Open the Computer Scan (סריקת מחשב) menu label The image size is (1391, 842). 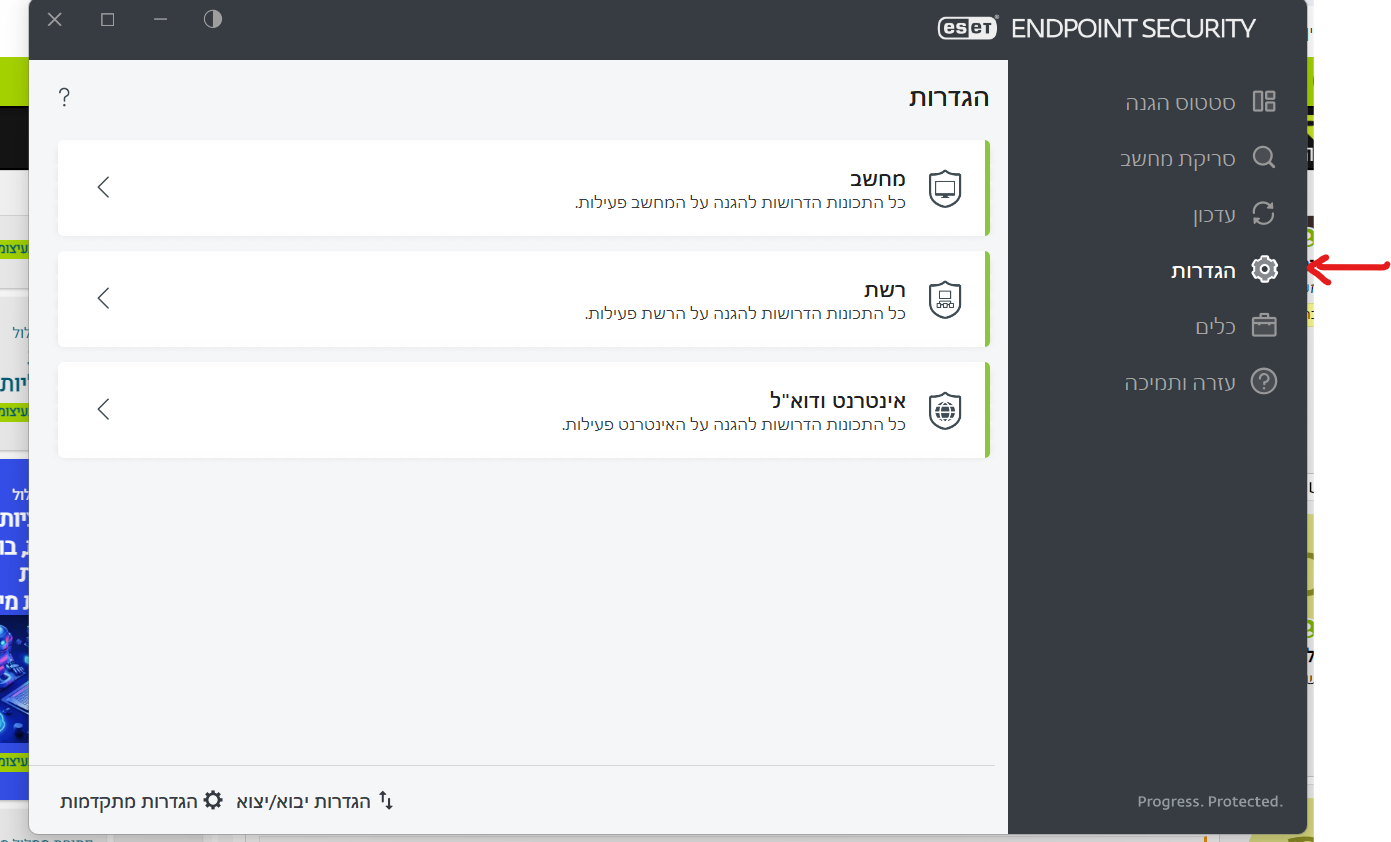1177,158
